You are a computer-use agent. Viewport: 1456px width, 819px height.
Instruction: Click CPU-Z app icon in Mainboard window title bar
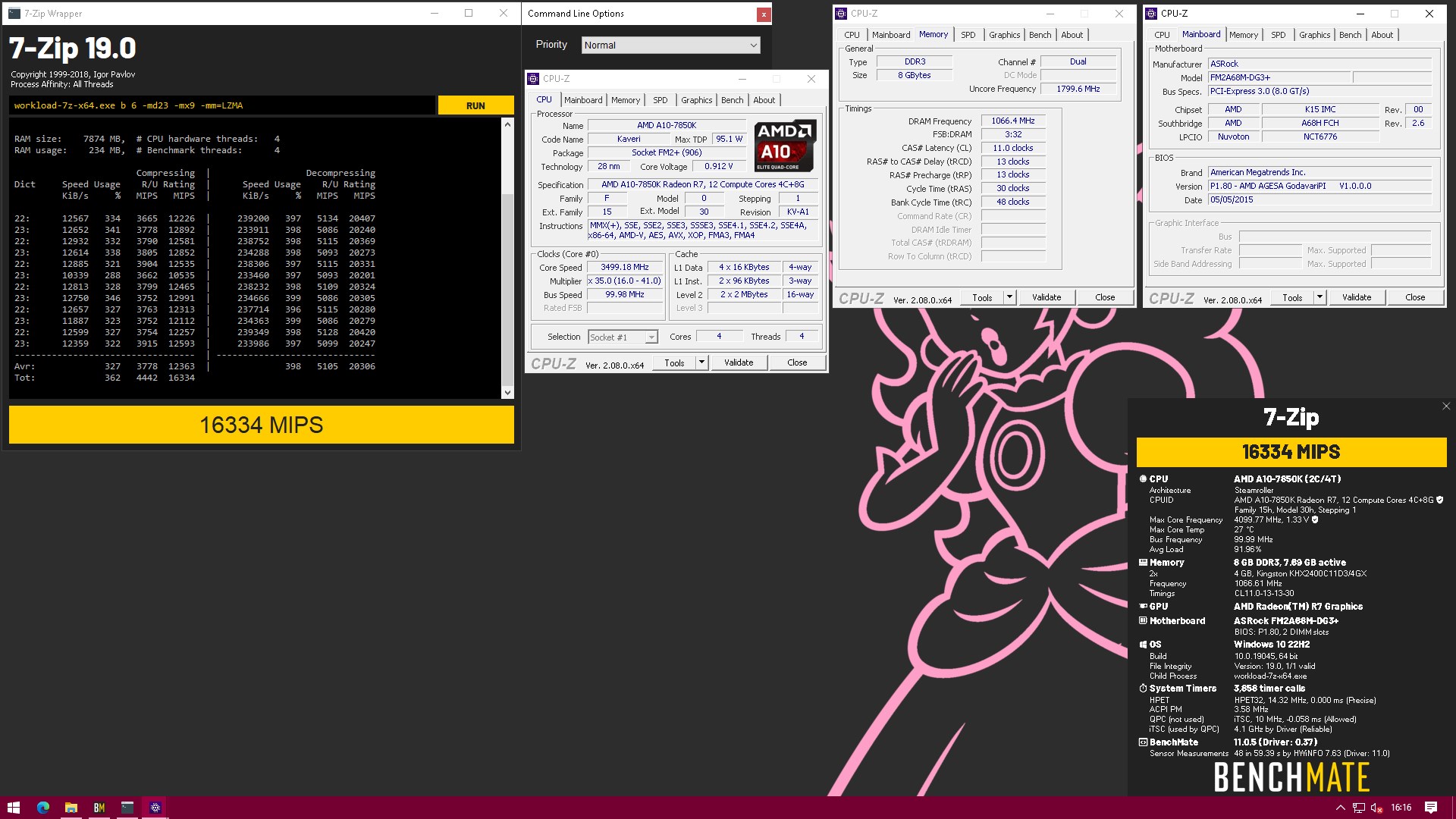[x=1151, y=14]
